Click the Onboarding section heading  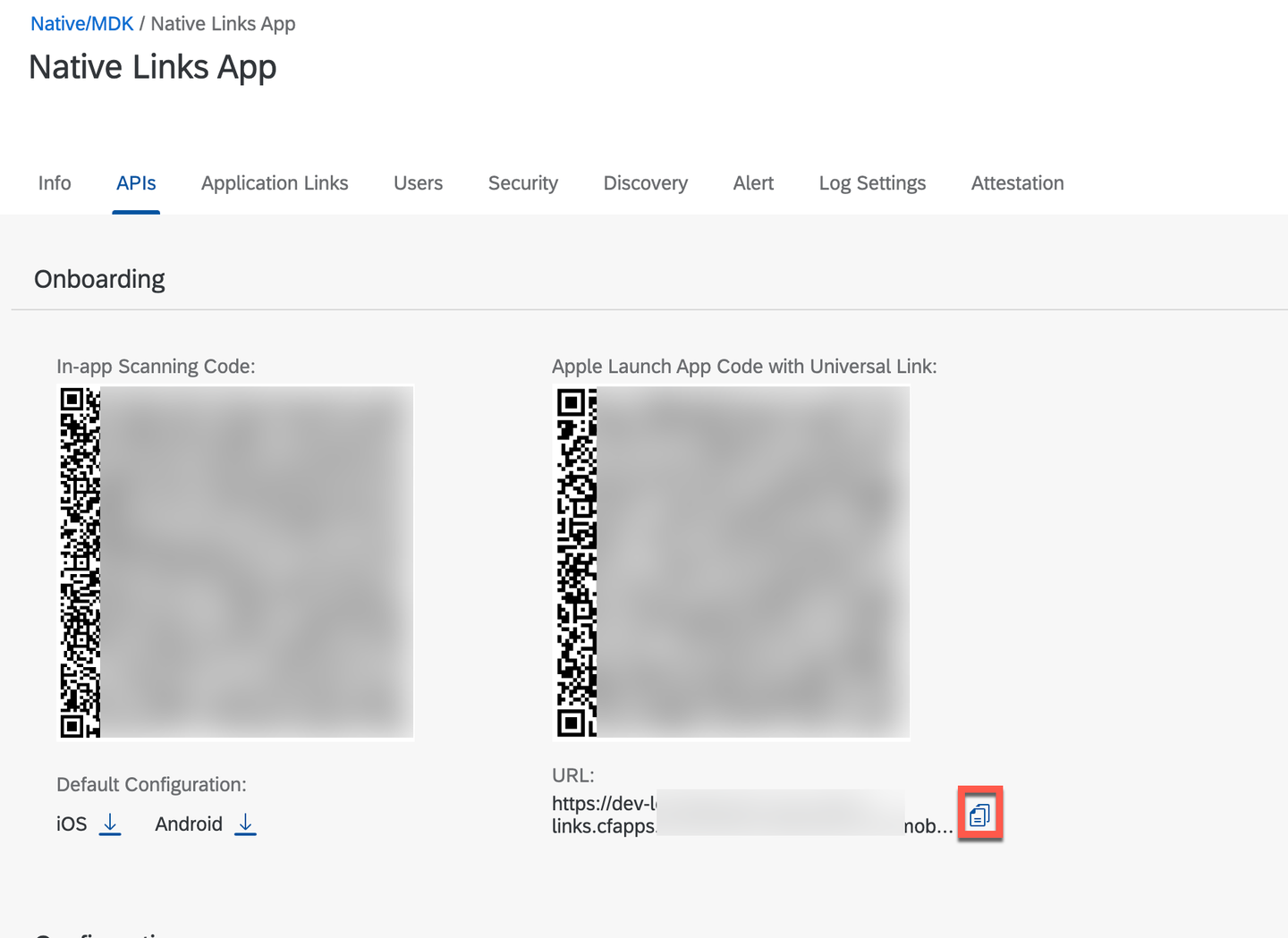coord(99,279)
